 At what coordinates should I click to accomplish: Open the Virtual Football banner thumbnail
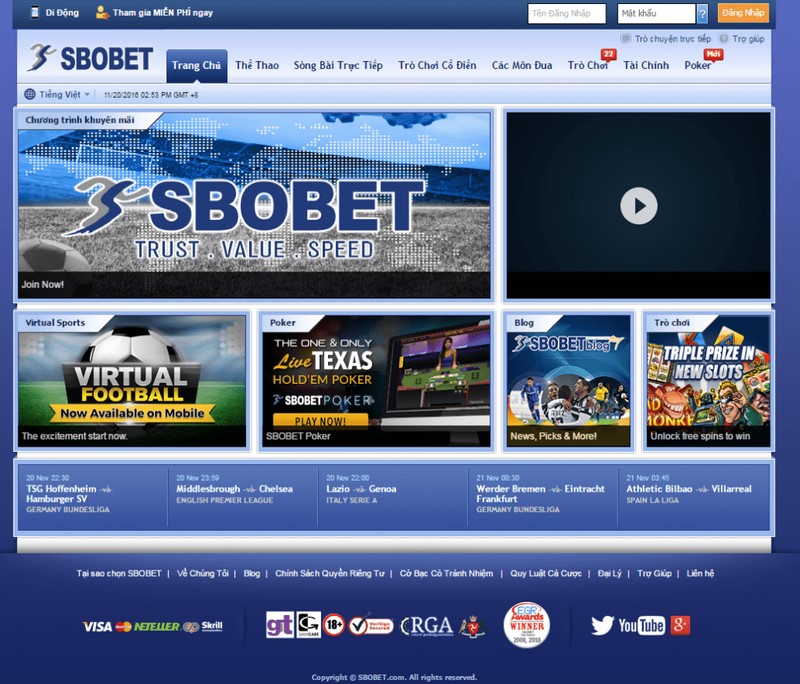pyautogui.click(x=132, y=380)
